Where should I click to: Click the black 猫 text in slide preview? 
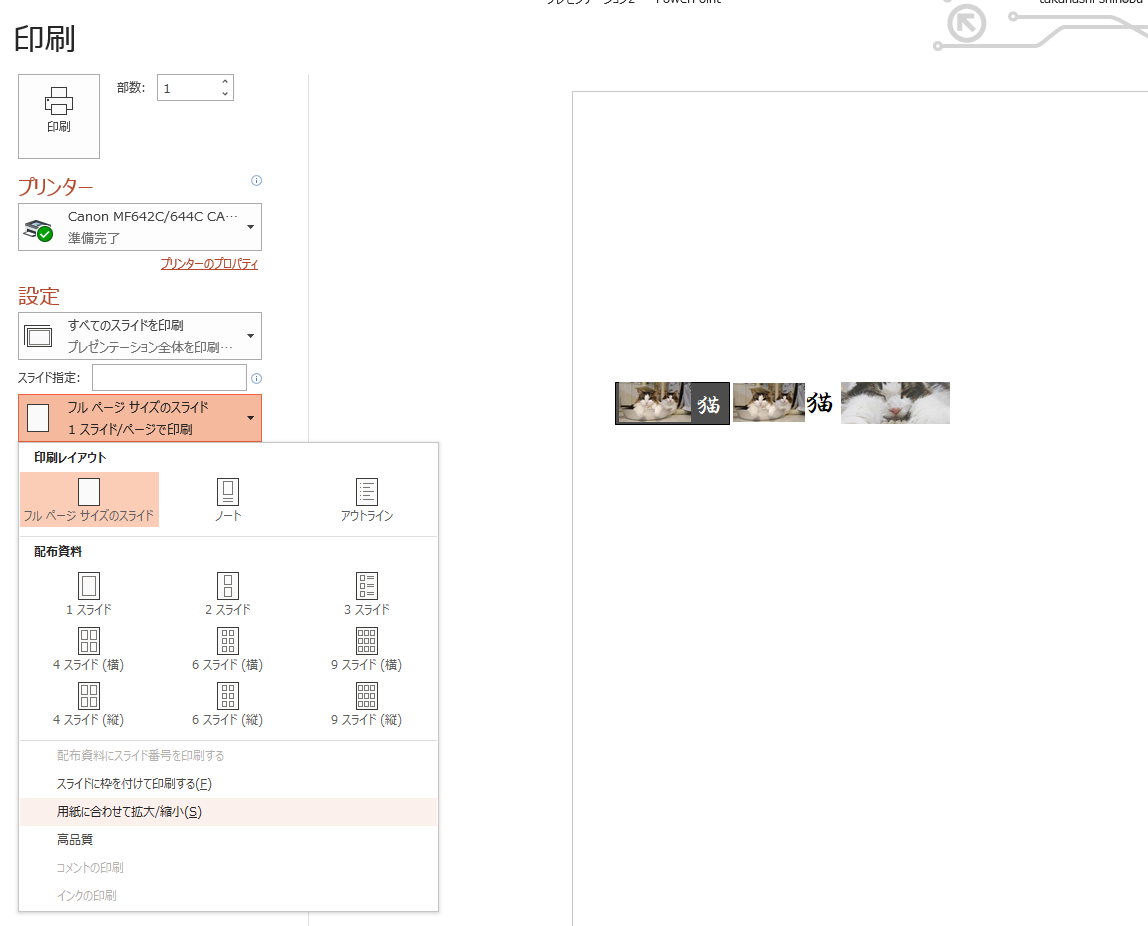coord(820,403)
